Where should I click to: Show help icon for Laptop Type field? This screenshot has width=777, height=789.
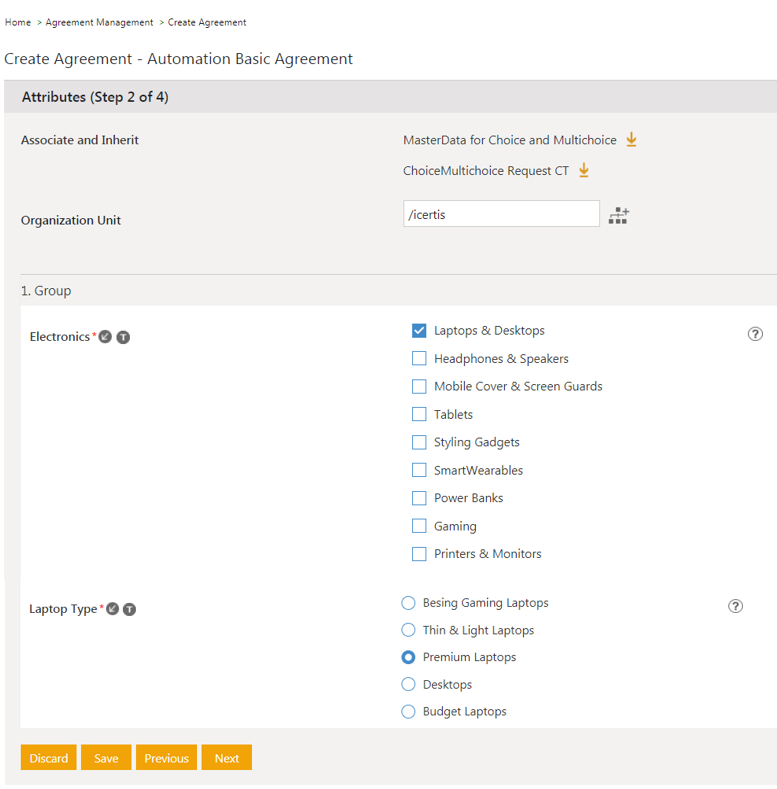coord(735,606)
